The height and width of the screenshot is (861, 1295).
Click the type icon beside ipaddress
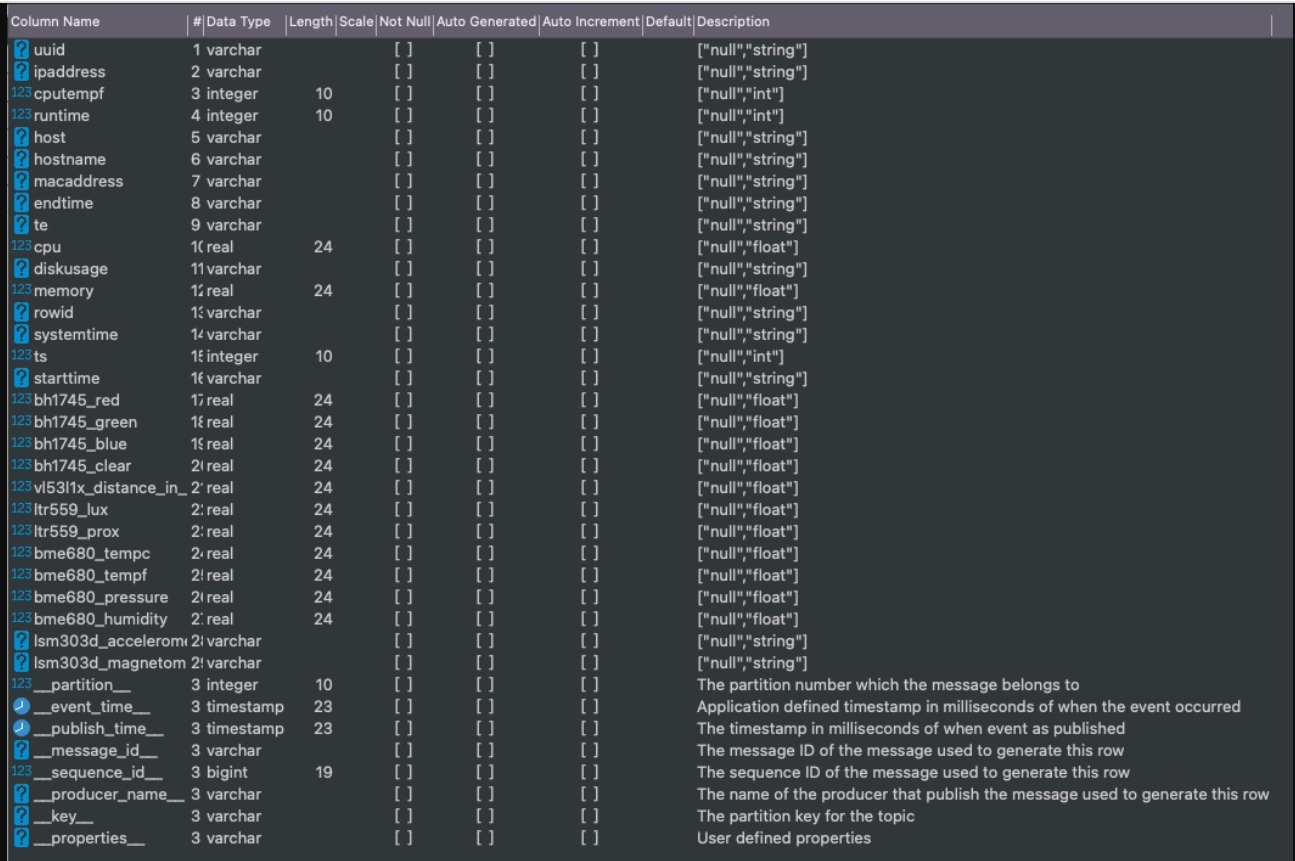click(22, 72)
